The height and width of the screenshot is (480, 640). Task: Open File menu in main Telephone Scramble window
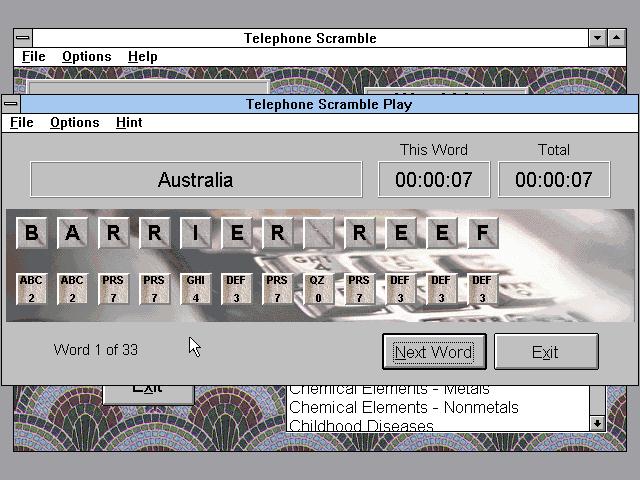[33, 56]
